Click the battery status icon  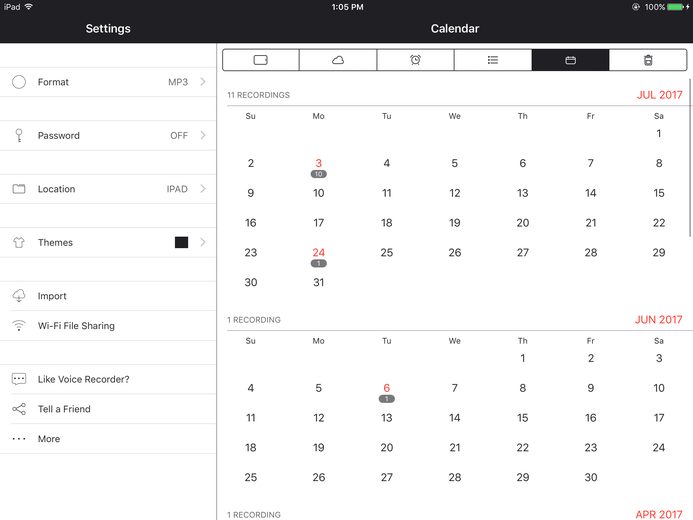tap(675, 7)
